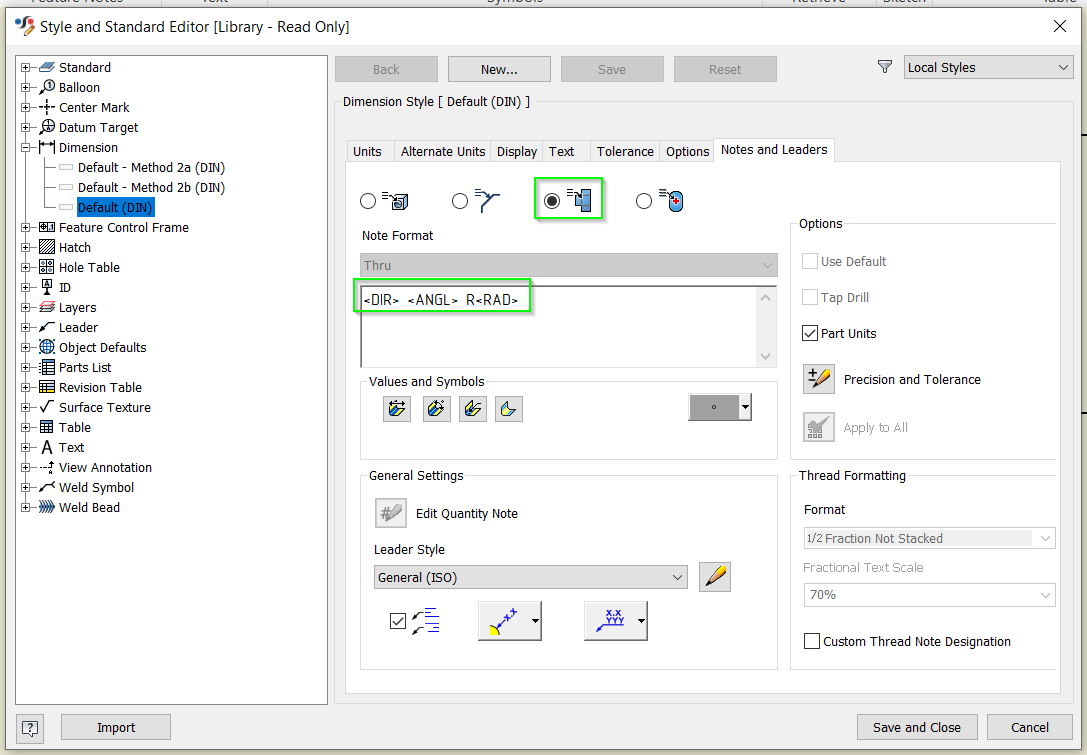Select the punch note radio button
Image resolution: width=1087 pixels, height=755 pixels.
644,201
